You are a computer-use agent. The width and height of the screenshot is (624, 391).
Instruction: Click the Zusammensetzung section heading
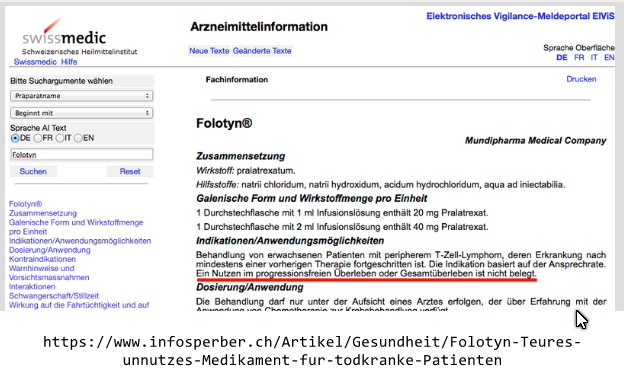[240, 156]
